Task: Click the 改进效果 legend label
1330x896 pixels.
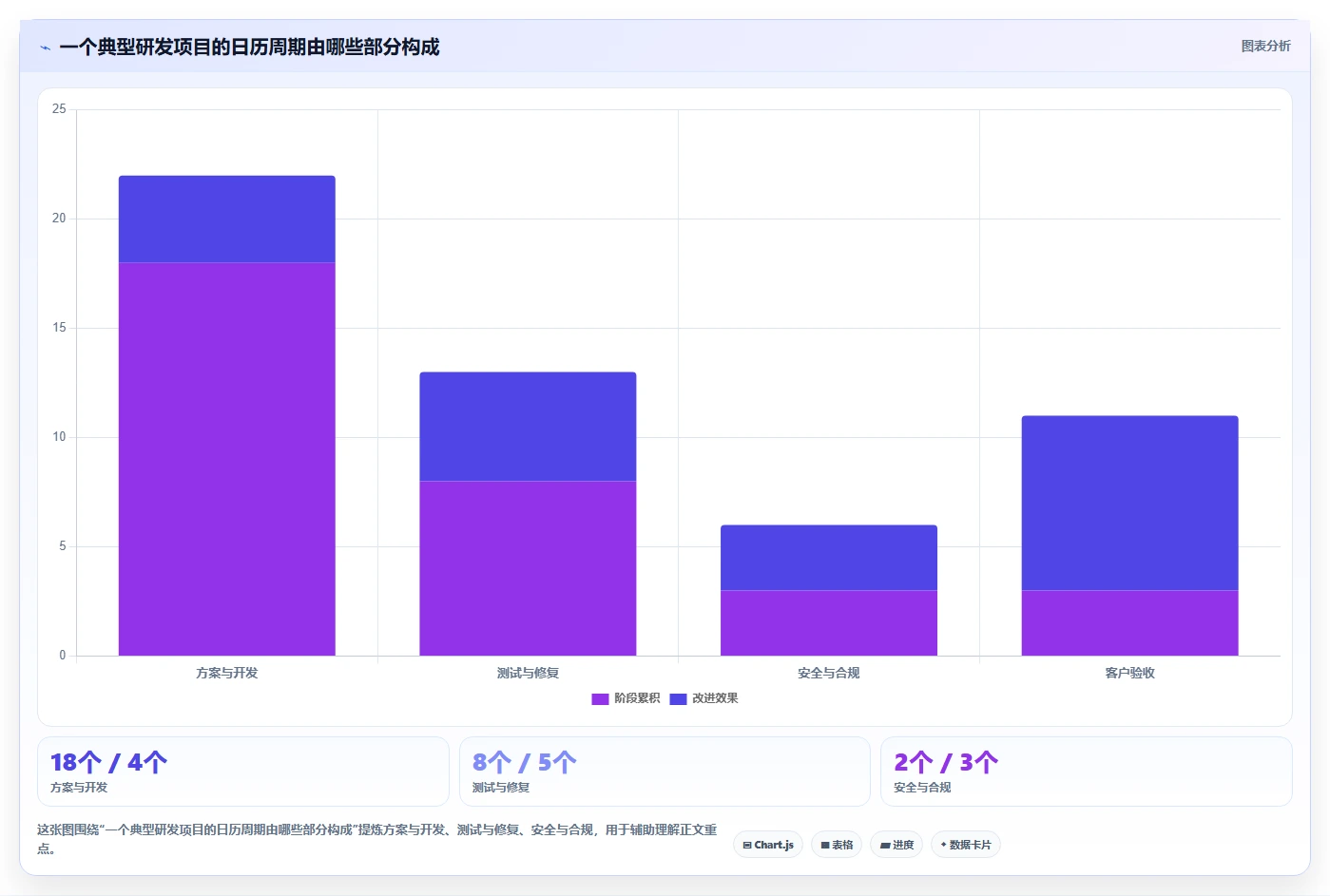Action: tap(715, 698)
